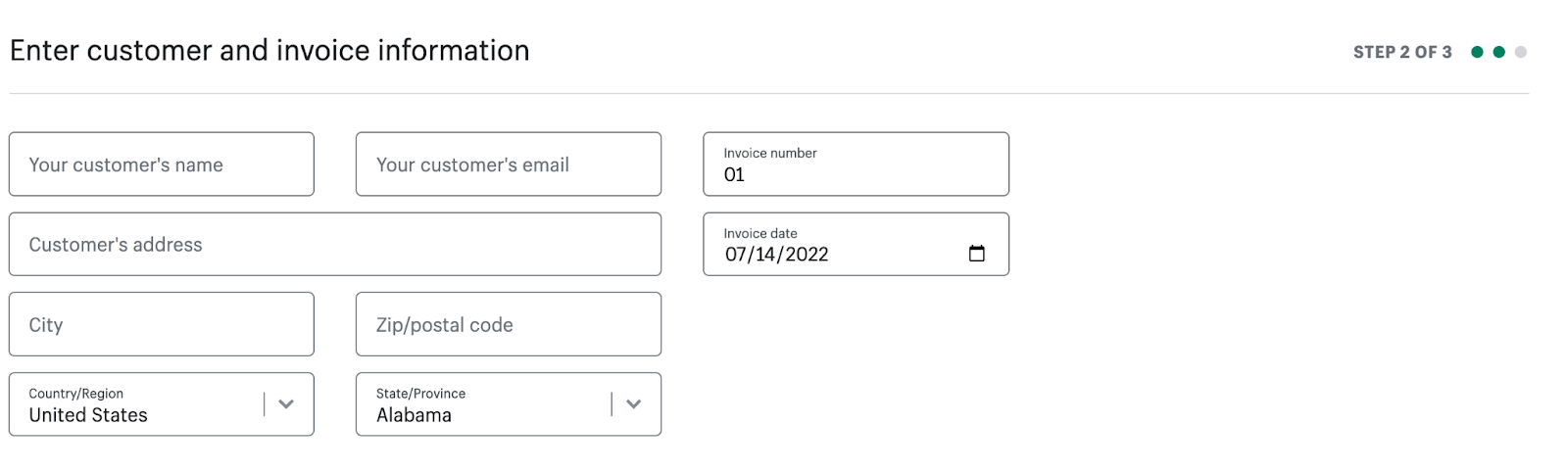Click into the Customer's address field
The height and width of the screenshot is (471, 1568).
click(x=334, y=245)
